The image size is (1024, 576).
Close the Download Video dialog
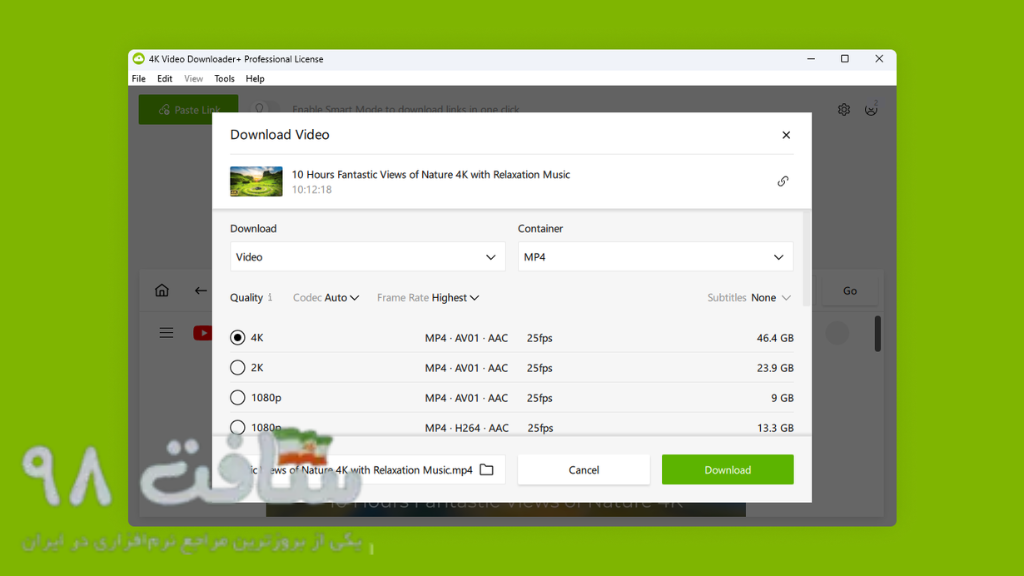[786, 135]
